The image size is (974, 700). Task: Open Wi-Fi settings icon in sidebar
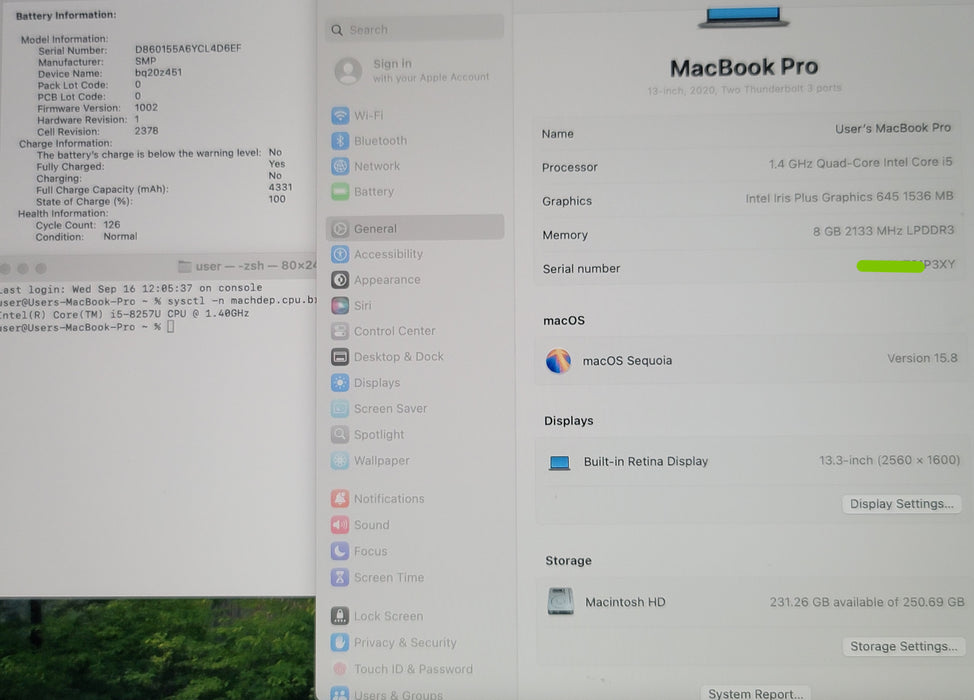point(340,116)
